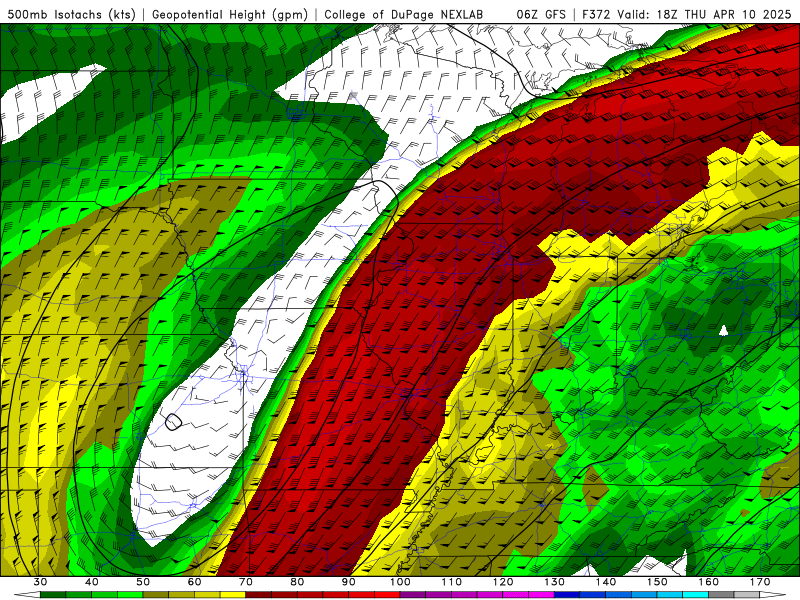Viewport: 800px width, 600px height.
Task: Click the 'College of DuPage NEXLAB' label
Action: [404, 15]
